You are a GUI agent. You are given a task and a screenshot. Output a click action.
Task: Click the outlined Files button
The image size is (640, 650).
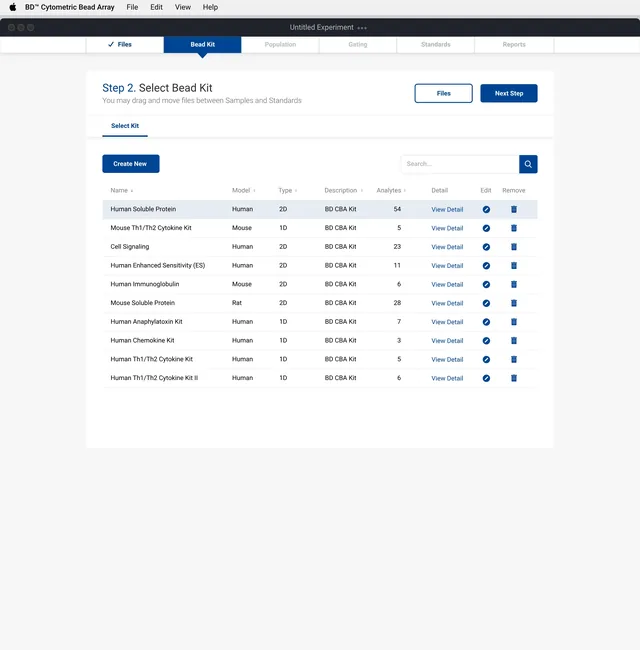443,93
